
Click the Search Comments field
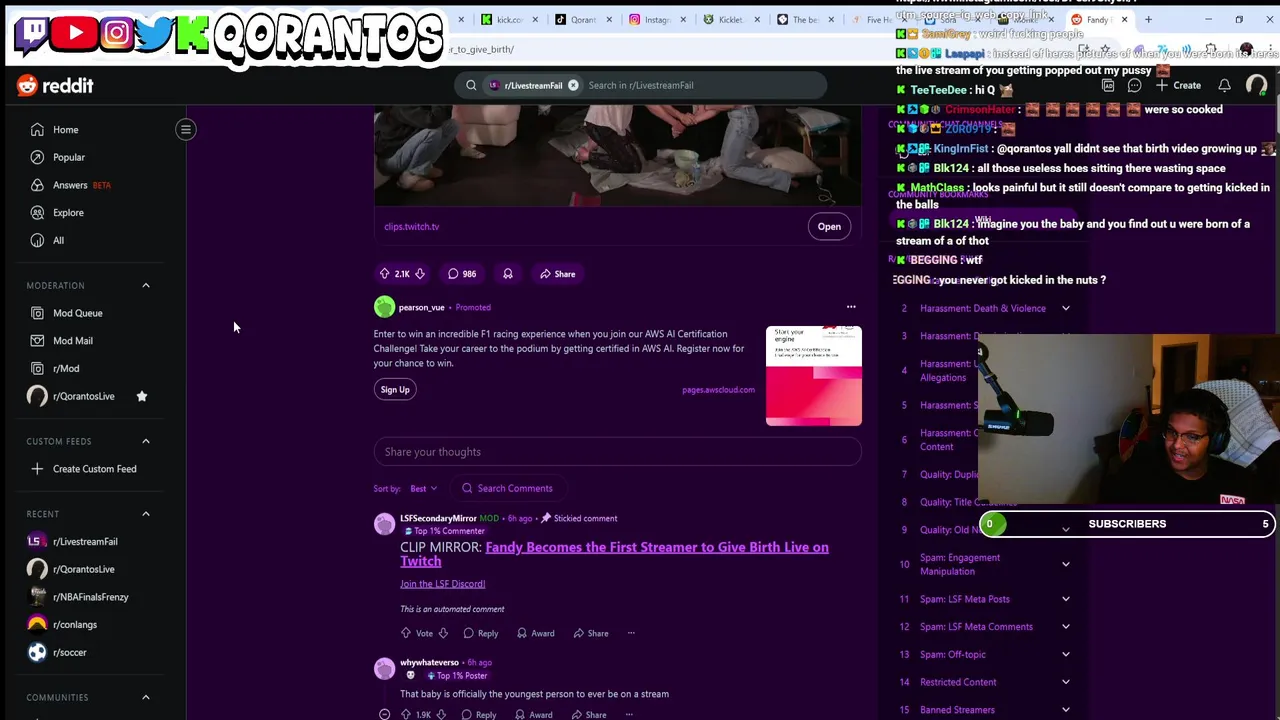pos(507,489)
